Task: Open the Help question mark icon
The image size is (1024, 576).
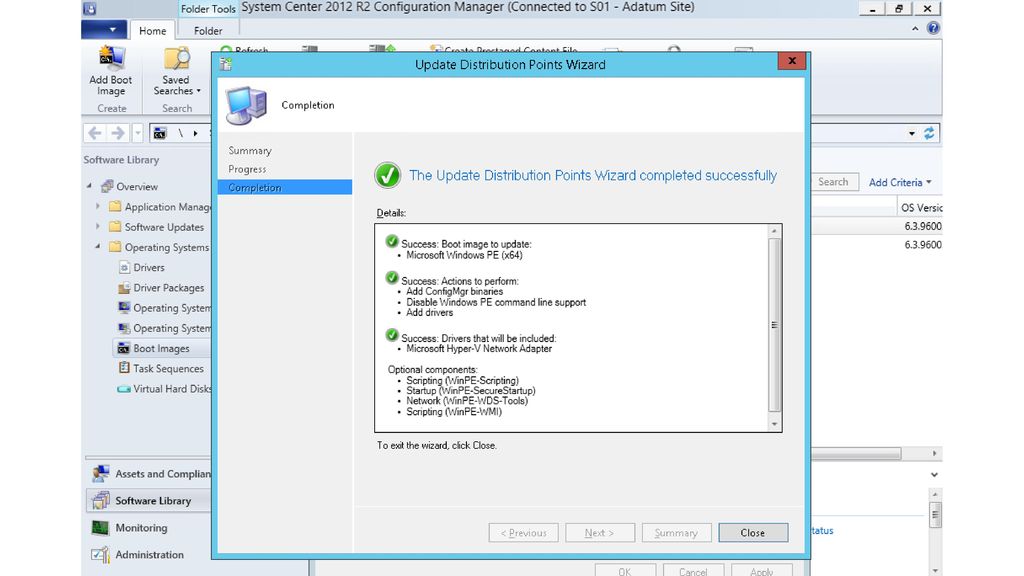Action: click(x=933, y=28)
